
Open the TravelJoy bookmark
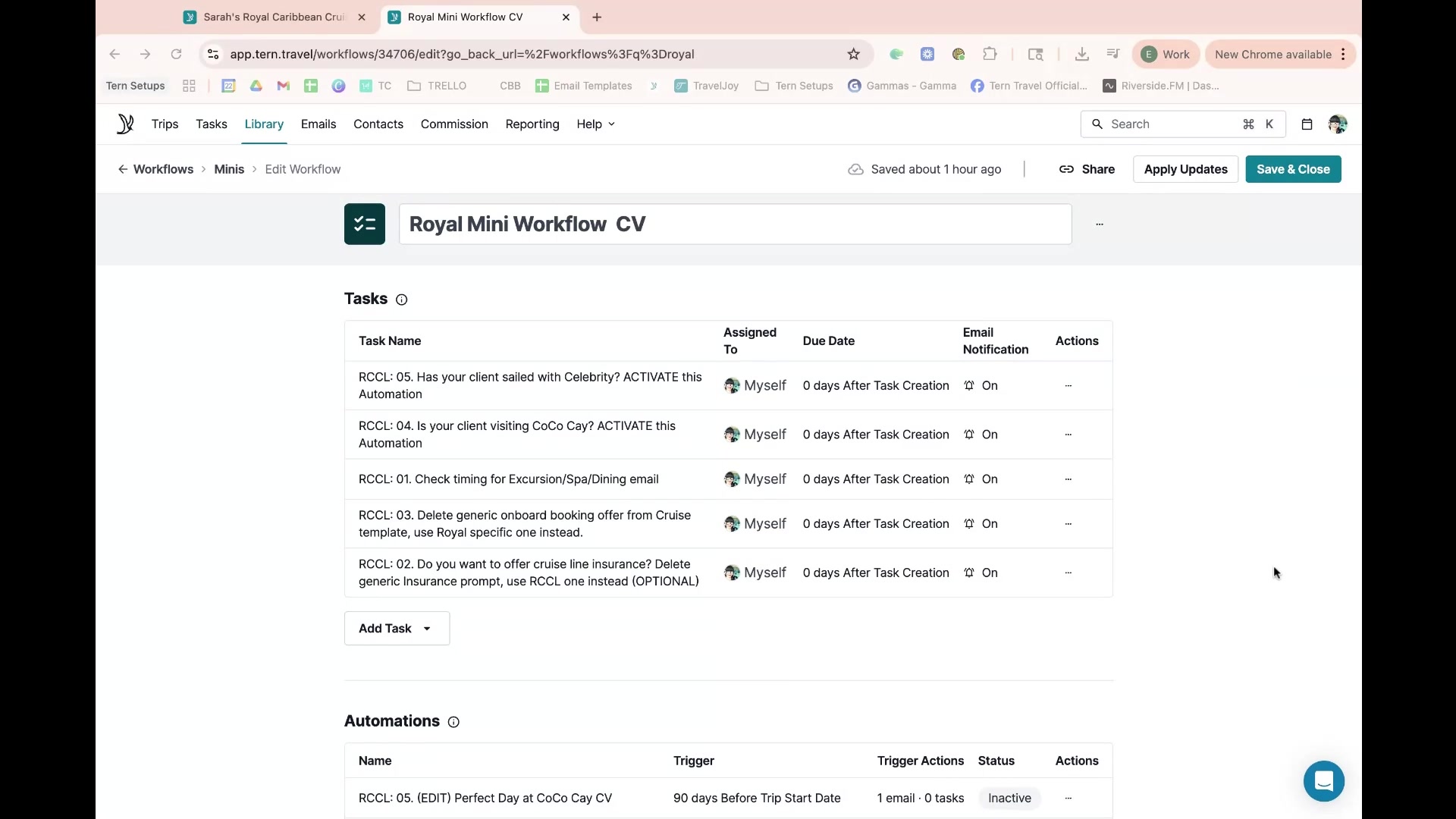coord(707,86)
